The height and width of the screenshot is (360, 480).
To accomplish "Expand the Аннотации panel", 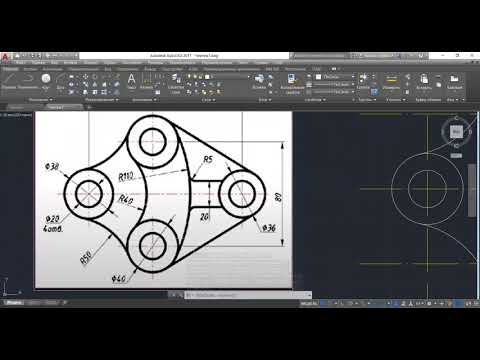I will (x=144, y=100).
